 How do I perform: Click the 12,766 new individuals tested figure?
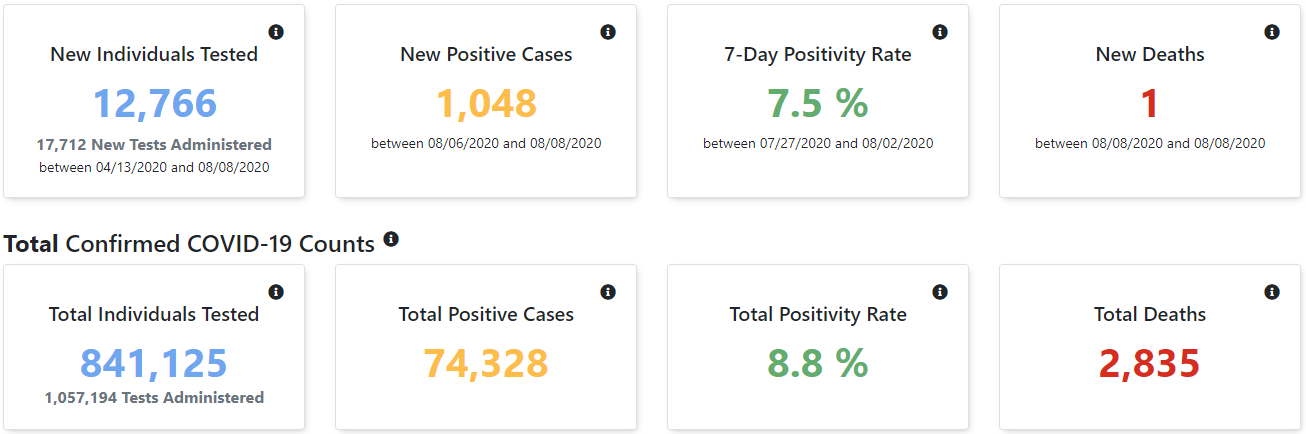coord(155,104)
